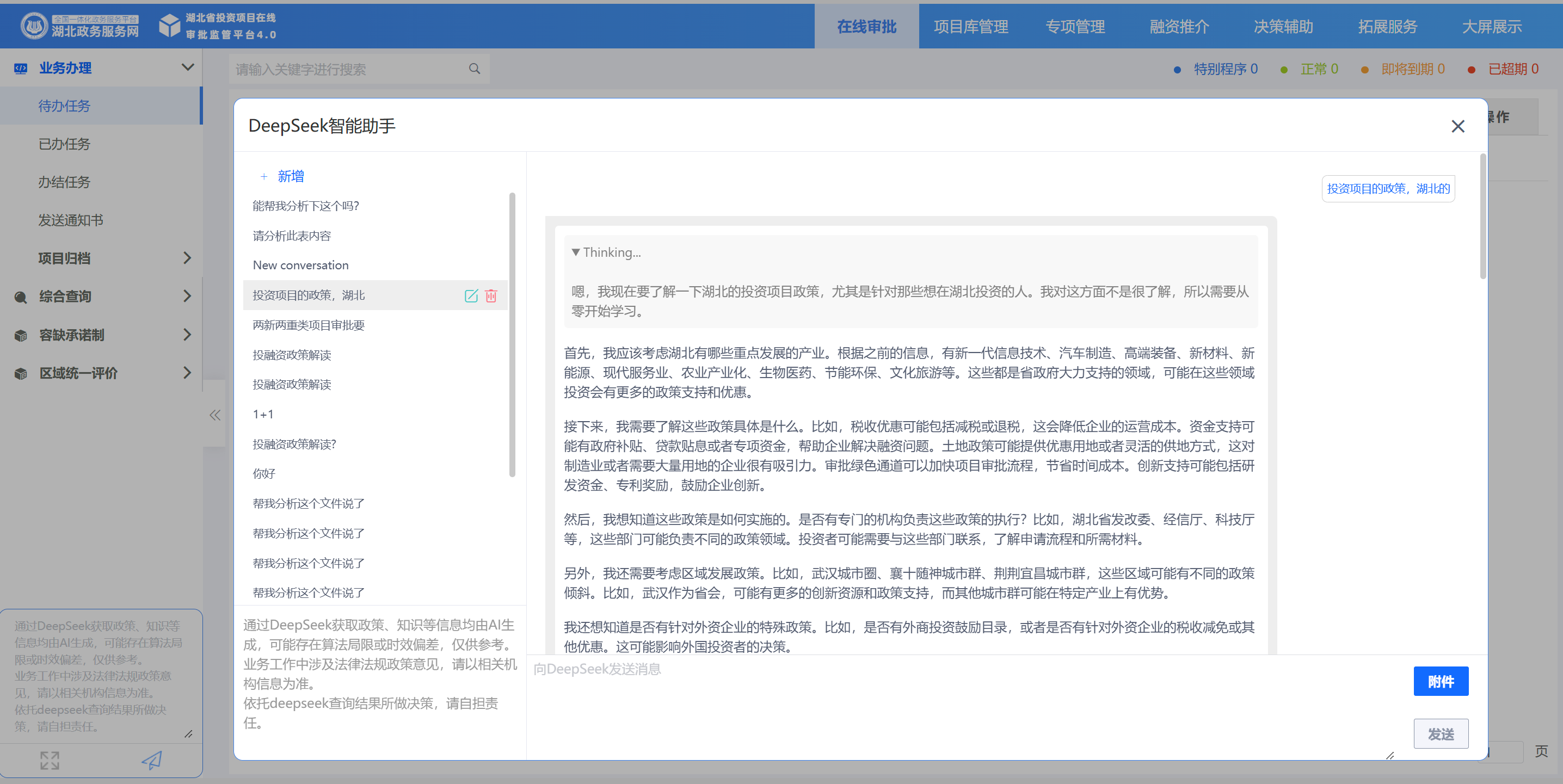Delete the 投资项目的政策，湖北 conversation via trash icon
Screen dimensions: 1563x784
(491, 295)
